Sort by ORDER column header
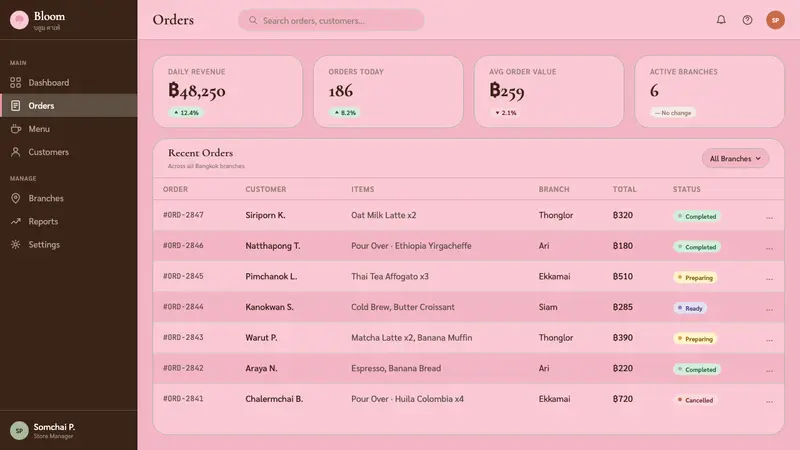 176,189
